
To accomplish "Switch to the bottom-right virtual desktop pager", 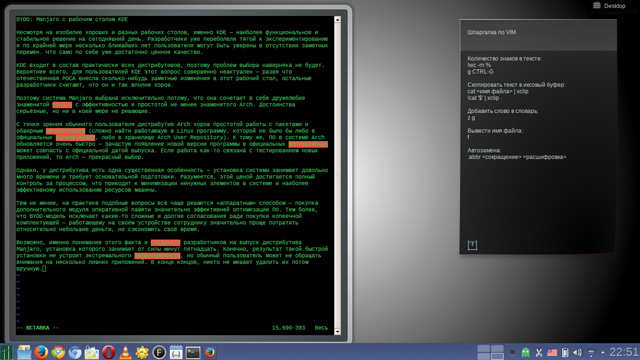I will [497, 356].
